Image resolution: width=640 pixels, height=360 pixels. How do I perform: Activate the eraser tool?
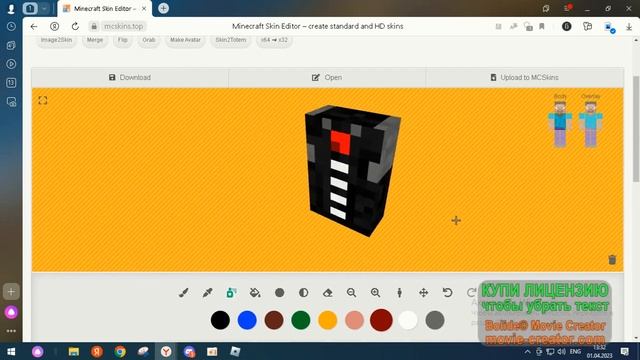point(327,293)
